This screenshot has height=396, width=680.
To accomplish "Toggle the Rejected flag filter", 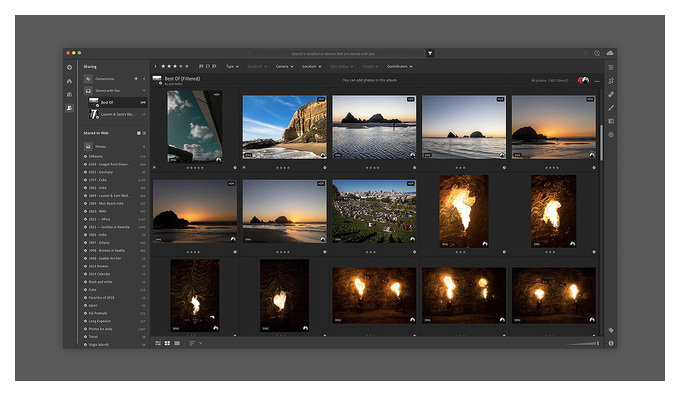I will 214,66.
